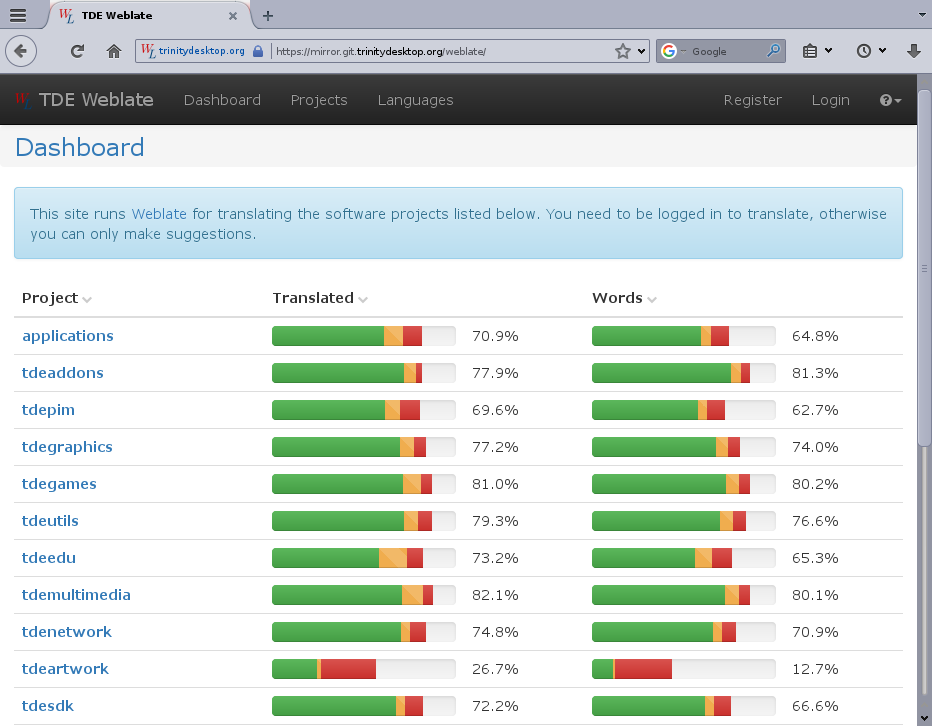Show downloads with the arrow icon
Image resolution: width=932 pixels, height=726 pixels.
click(x=914, y=51)
